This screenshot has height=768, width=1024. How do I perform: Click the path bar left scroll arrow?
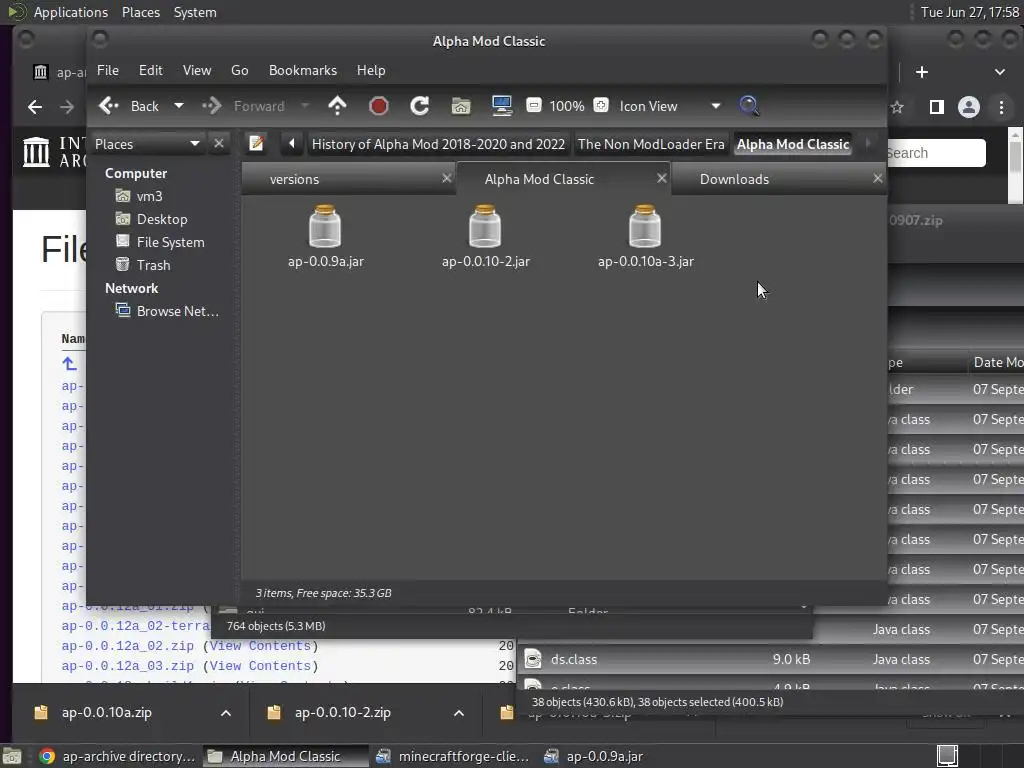pos(291,143)
